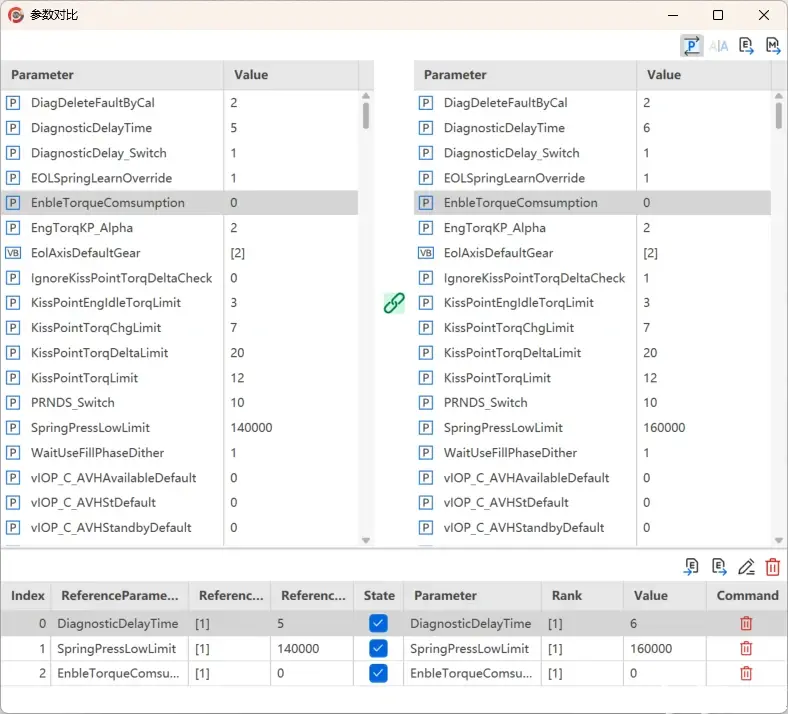Click left panel scrollbar up arrow
The width and height of the screenshot is (788, 714).
366,95
